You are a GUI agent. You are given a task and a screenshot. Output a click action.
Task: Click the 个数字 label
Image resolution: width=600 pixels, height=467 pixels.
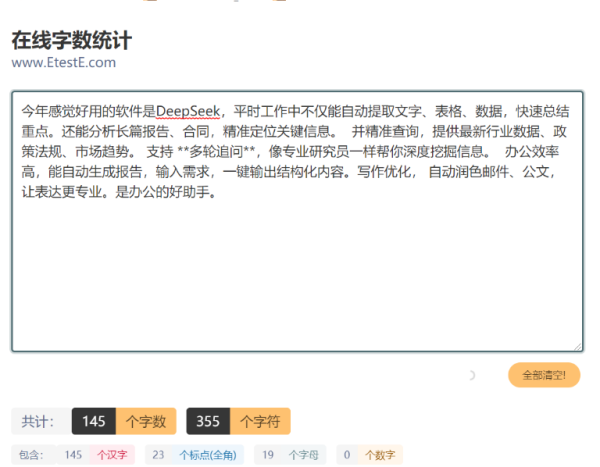(380, 455)
